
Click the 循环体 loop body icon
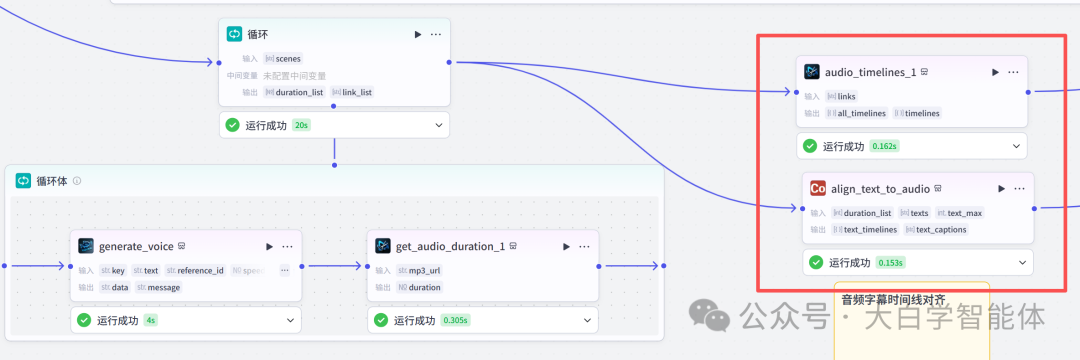coord(23,180)
